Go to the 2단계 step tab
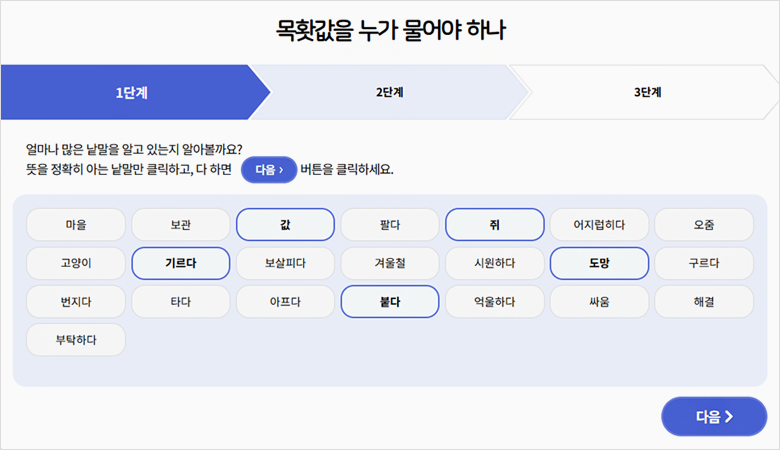 390,92
